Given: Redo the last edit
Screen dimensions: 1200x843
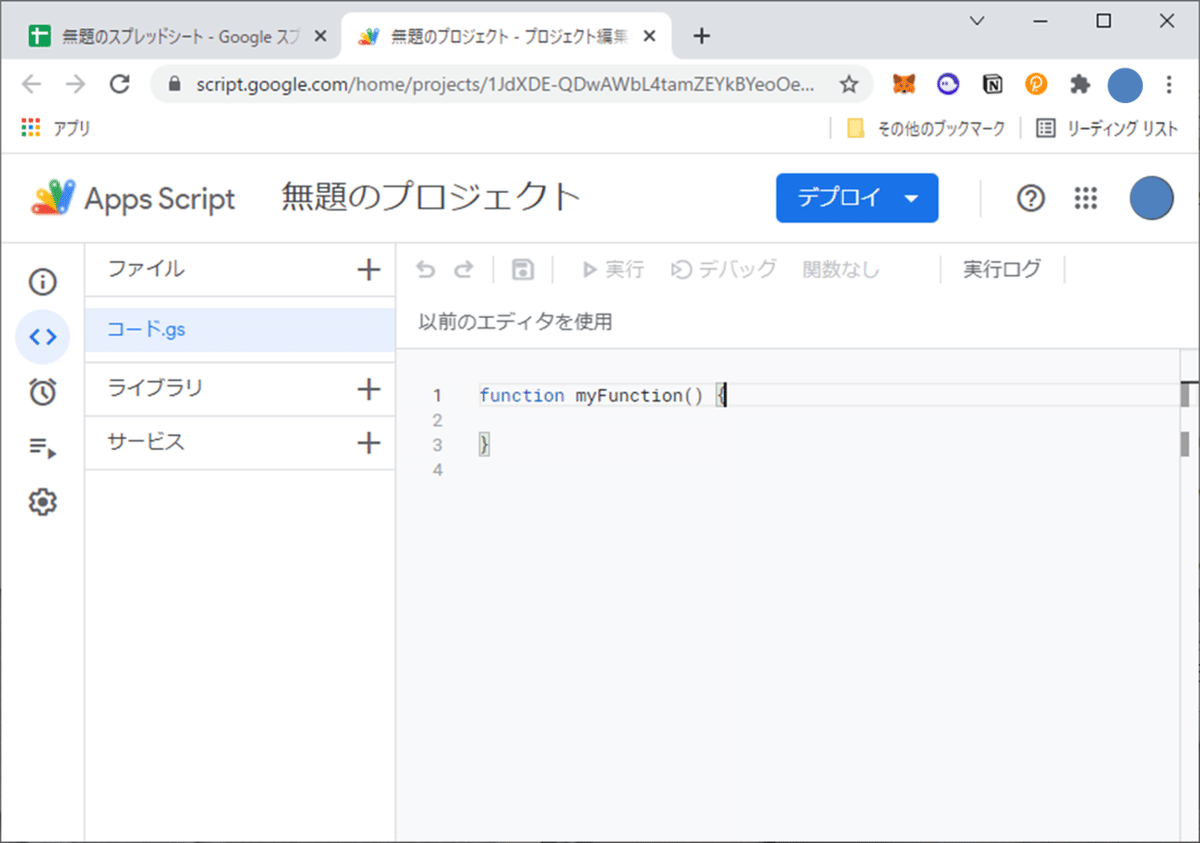Looking at the screenshot, I should tap(464, 269).
